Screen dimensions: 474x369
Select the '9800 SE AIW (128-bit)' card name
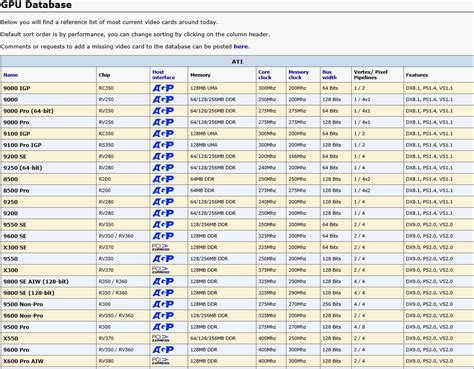(x=36, y=282)
